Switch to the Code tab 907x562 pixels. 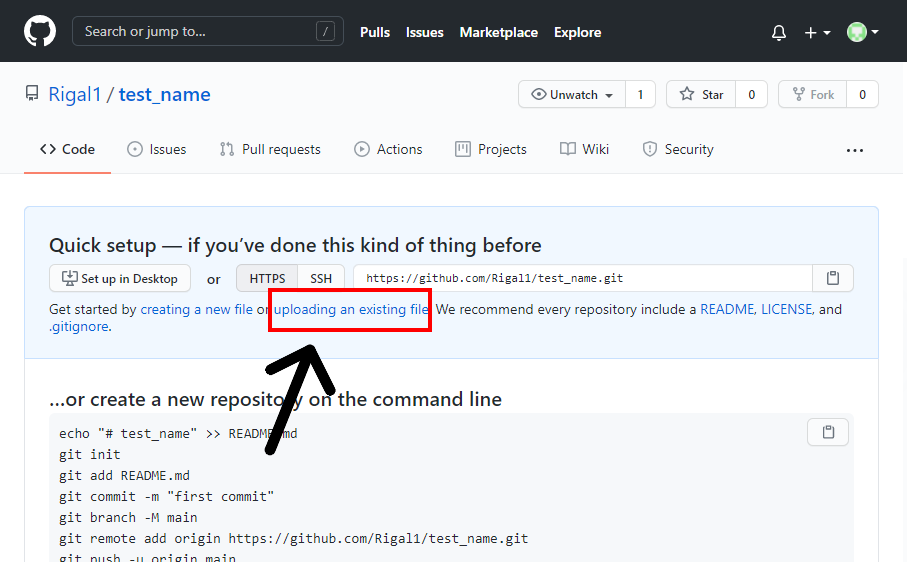[x=67, y=149]
